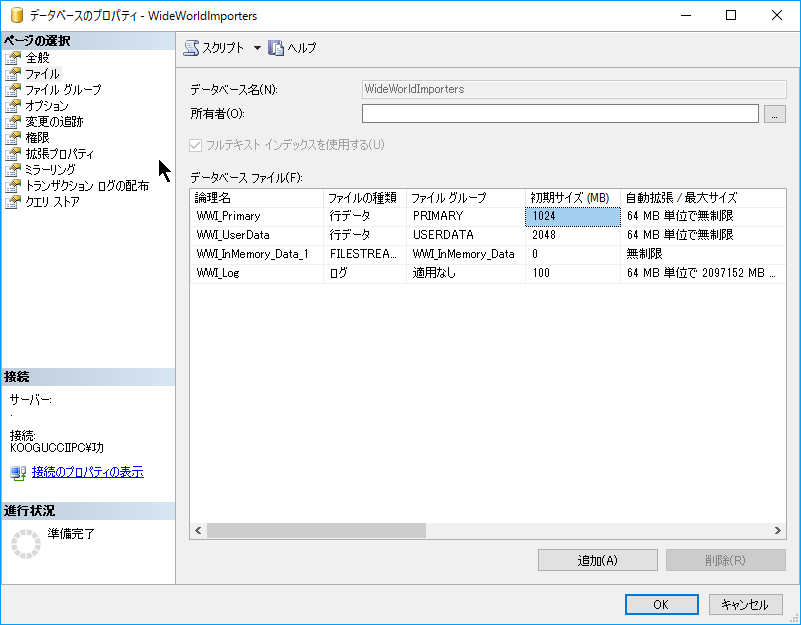The height and width of the screenshot is (625, 801).
Task: Click the initial size 100 cell
Action: [x=573, y=273]
